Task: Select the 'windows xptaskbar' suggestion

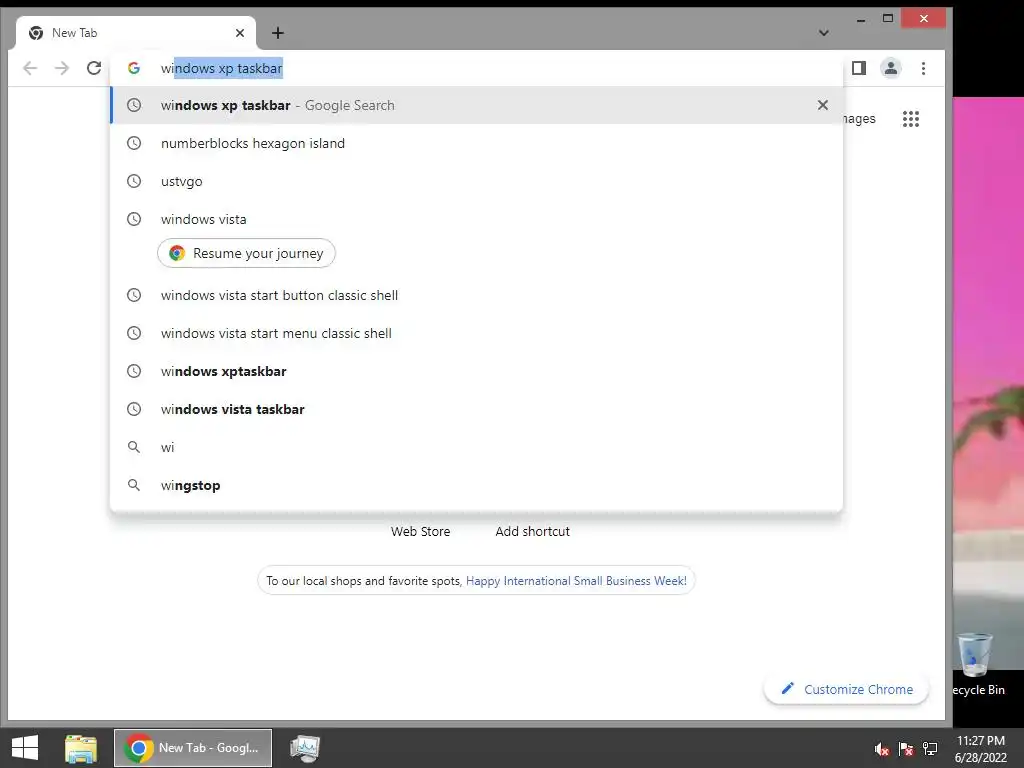Action: 477,371
